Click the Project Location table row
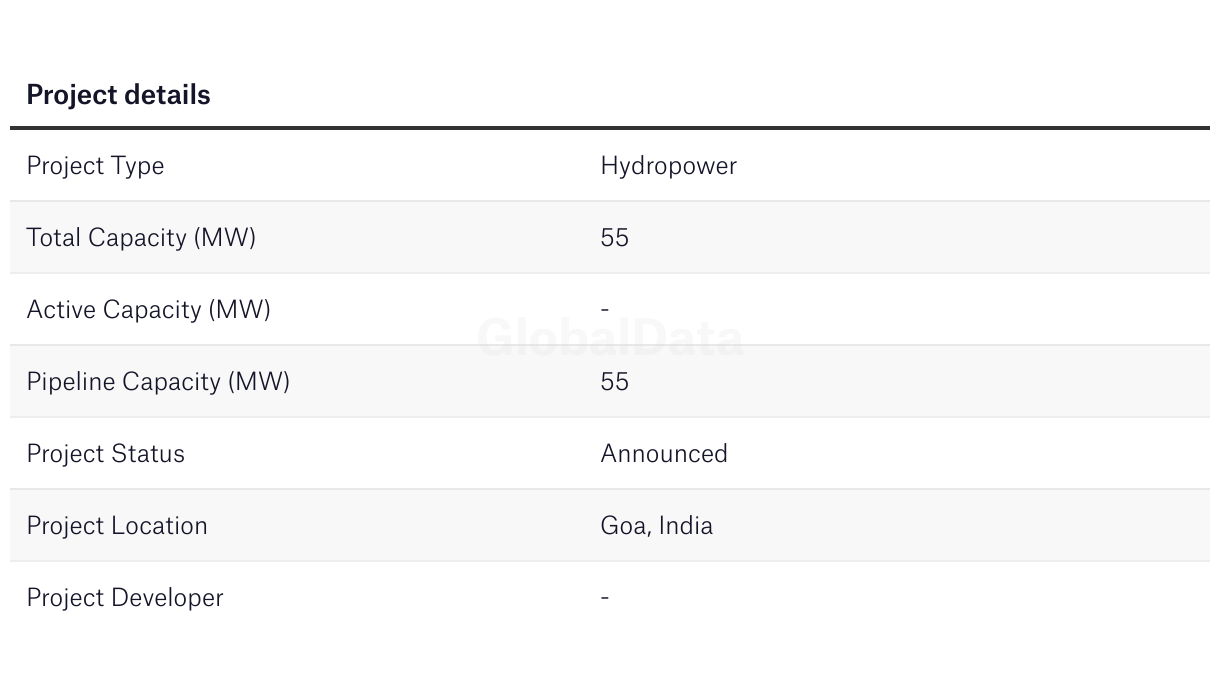The height and width of the screenshot is (674, 1220). [610, 526]
